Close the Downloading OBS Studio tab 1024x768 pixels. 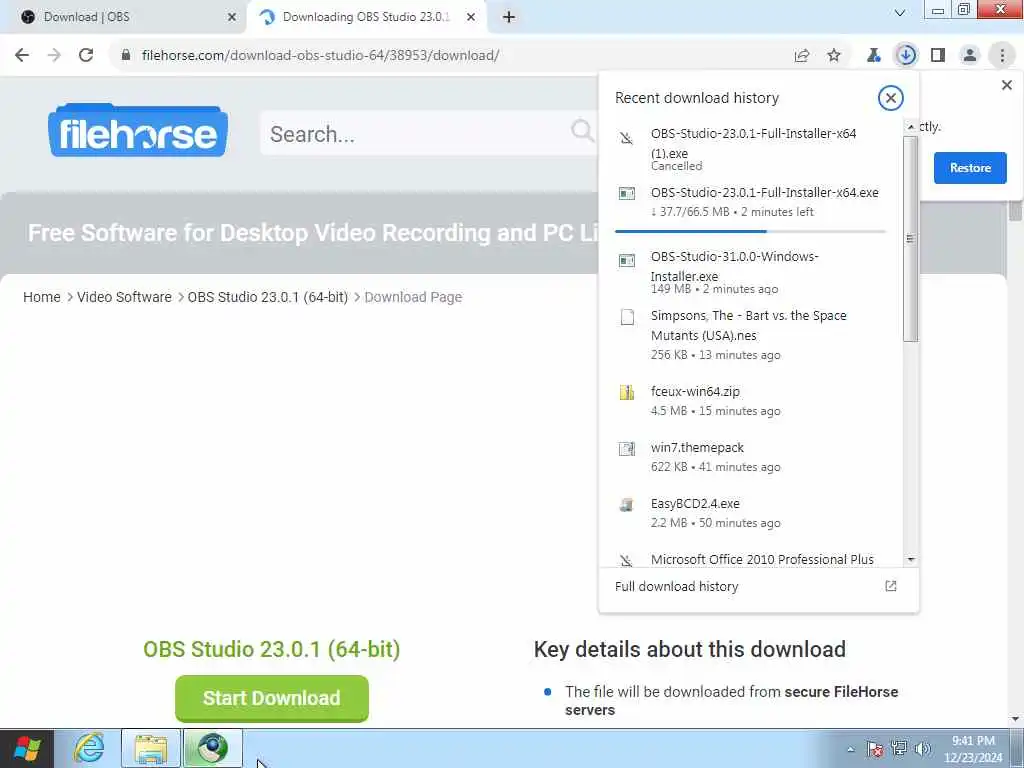coord(471,18)
